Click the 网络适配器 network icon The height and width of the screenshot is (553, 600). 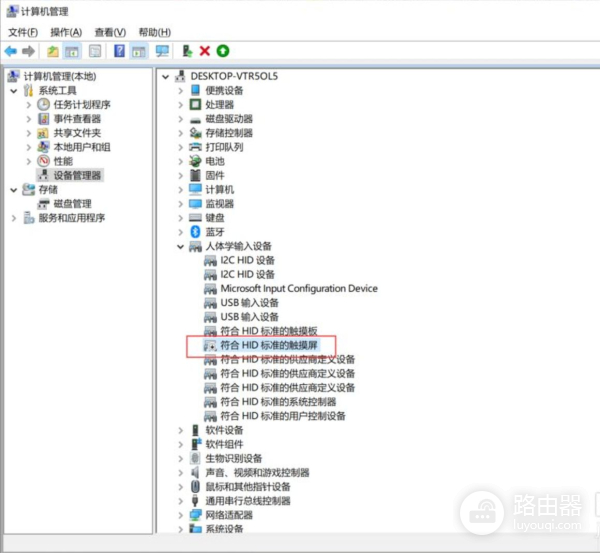point(195,515)
